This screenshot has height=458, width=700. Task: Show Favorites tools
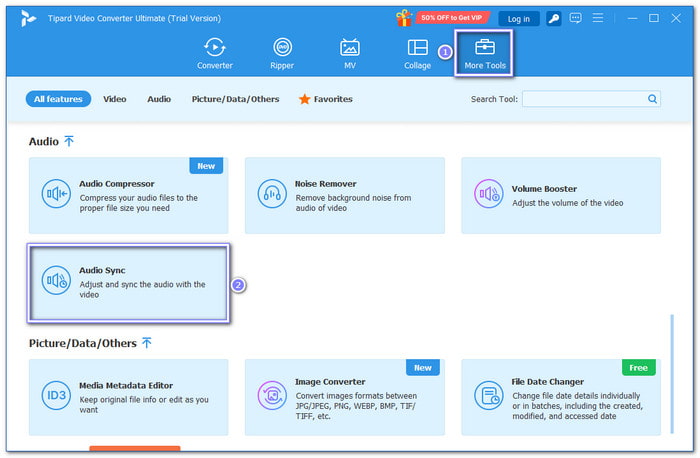333,99
